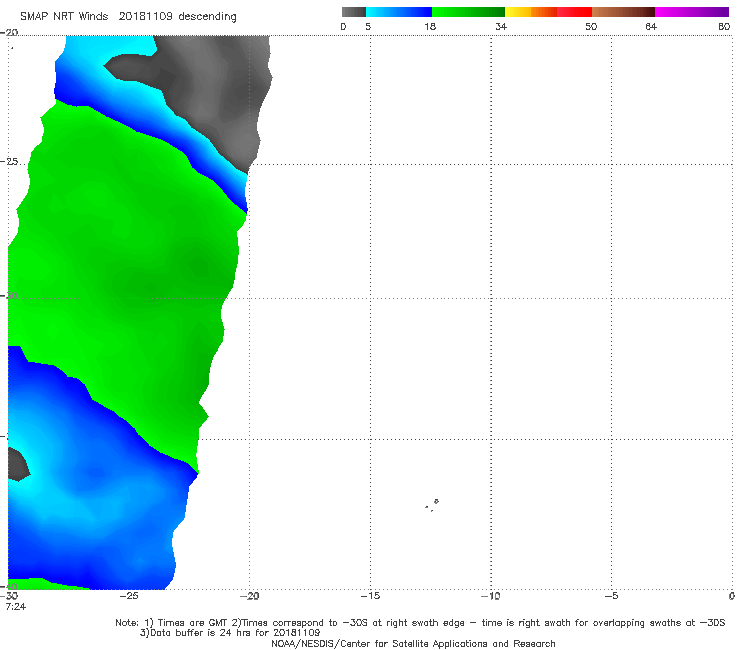Click the latitude axis label -20
Screen dimensions: 740x650
tap(9, 32)
